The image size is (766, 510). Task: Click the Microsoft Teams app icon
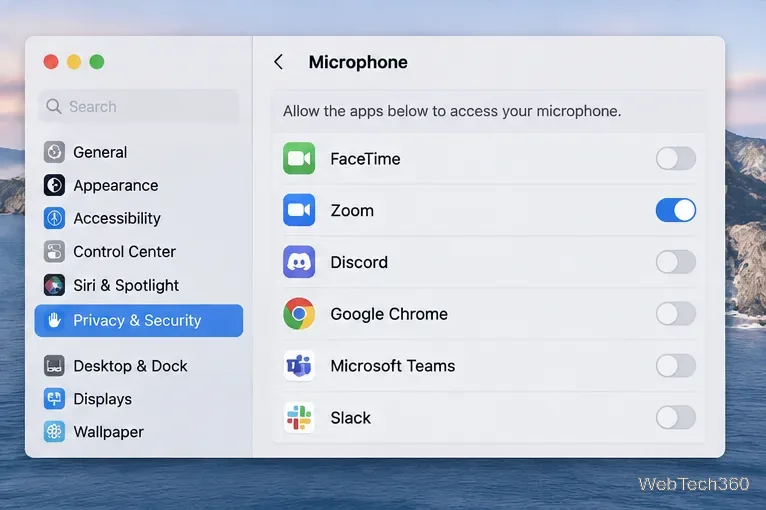[299, 365]
